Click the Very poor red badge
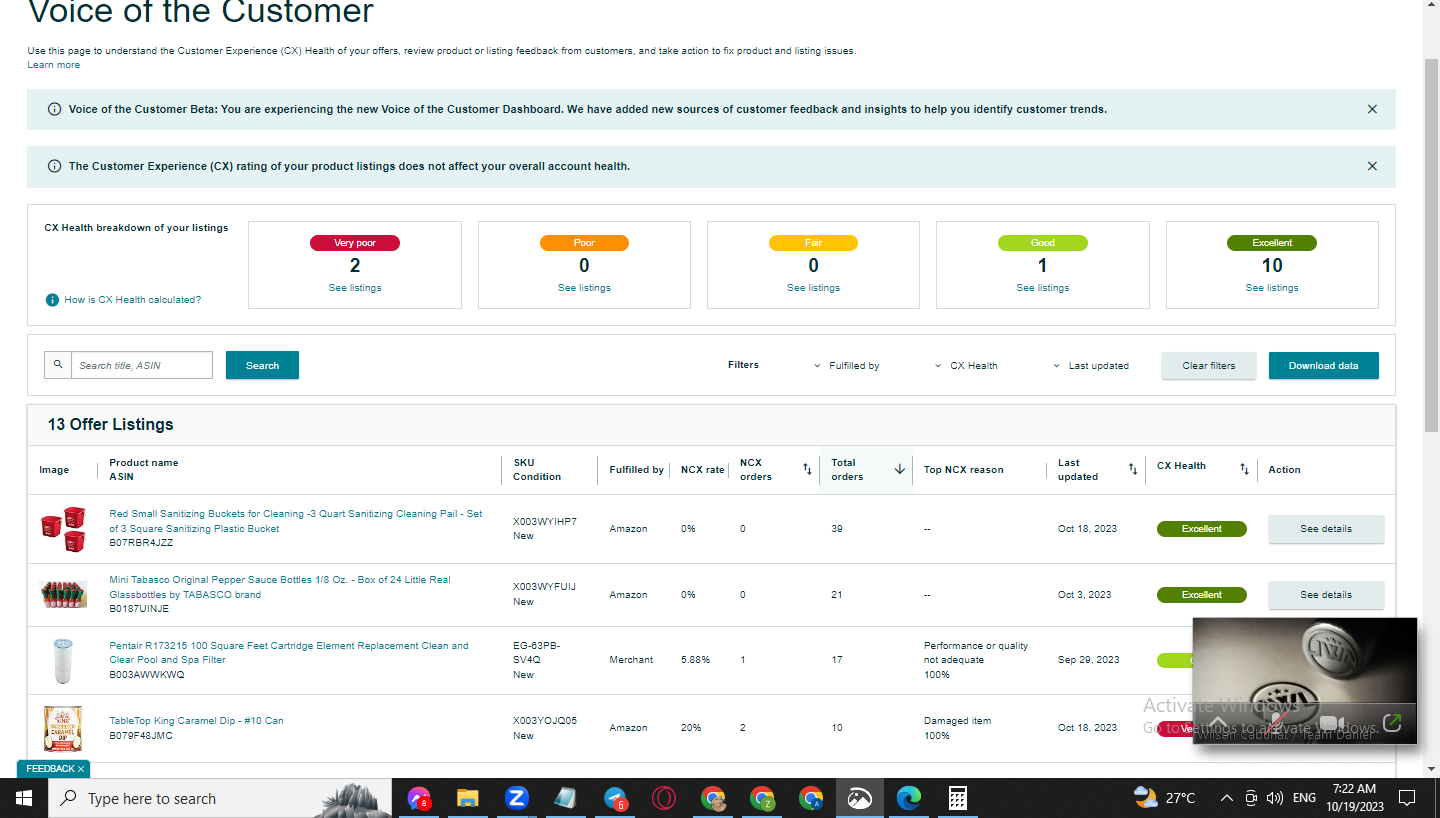Viewport: 1440px width, 818px height. 355,243
